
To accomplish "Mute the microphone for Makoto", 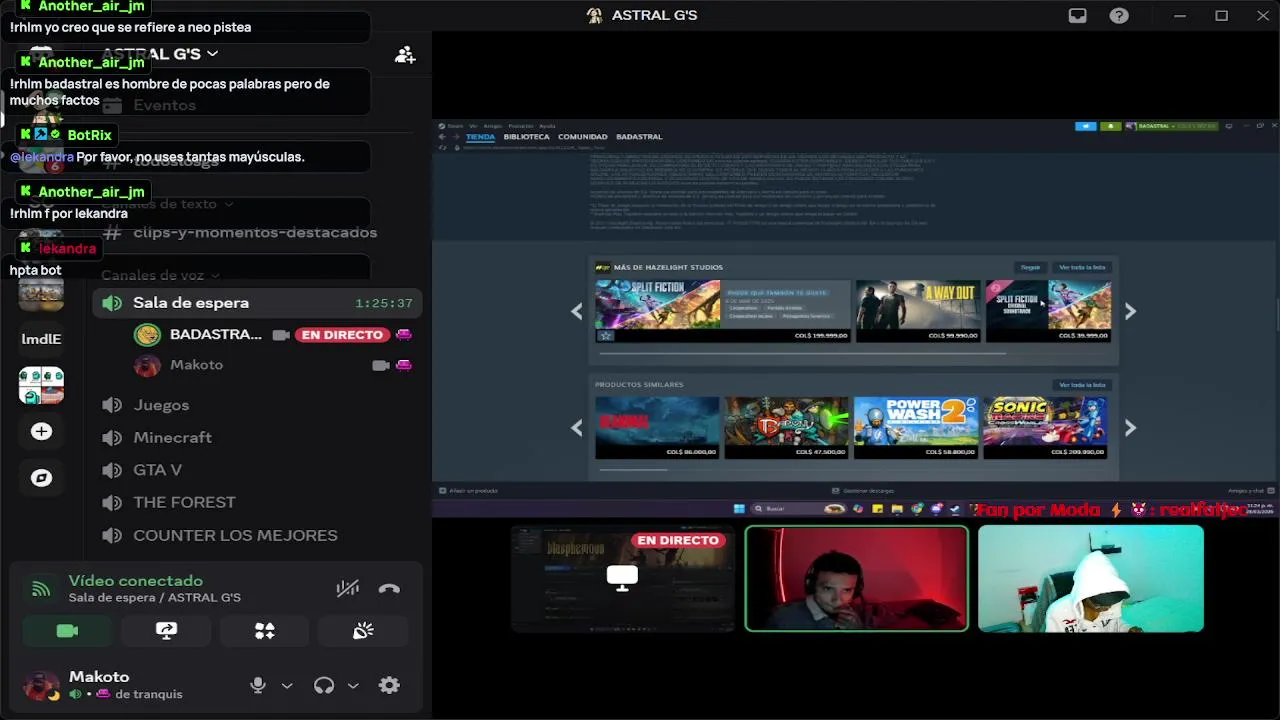I will tap(258, 685).
